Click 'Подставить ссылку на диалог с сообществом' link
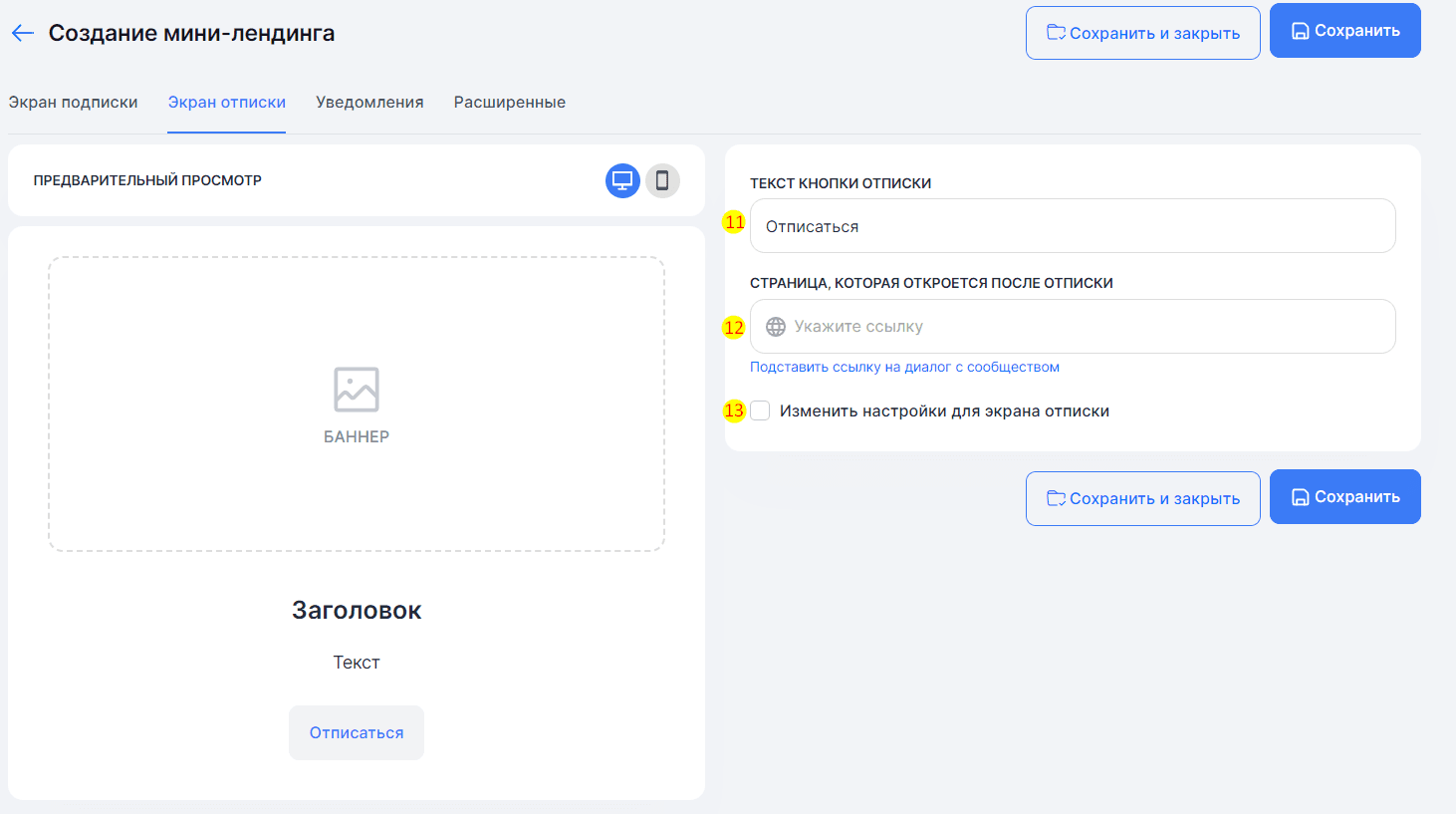The width and height of the screenshot is (1456, 814). click(x=904, y=368)
